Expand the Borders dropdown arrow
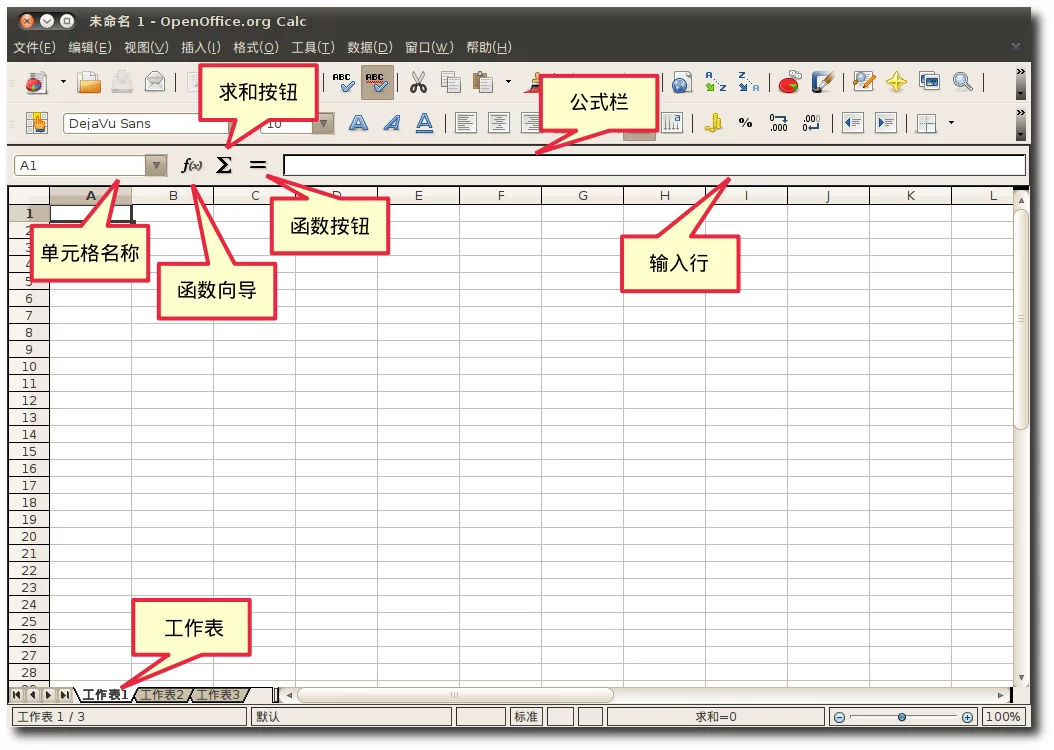1054x750 pixels. 951,123
